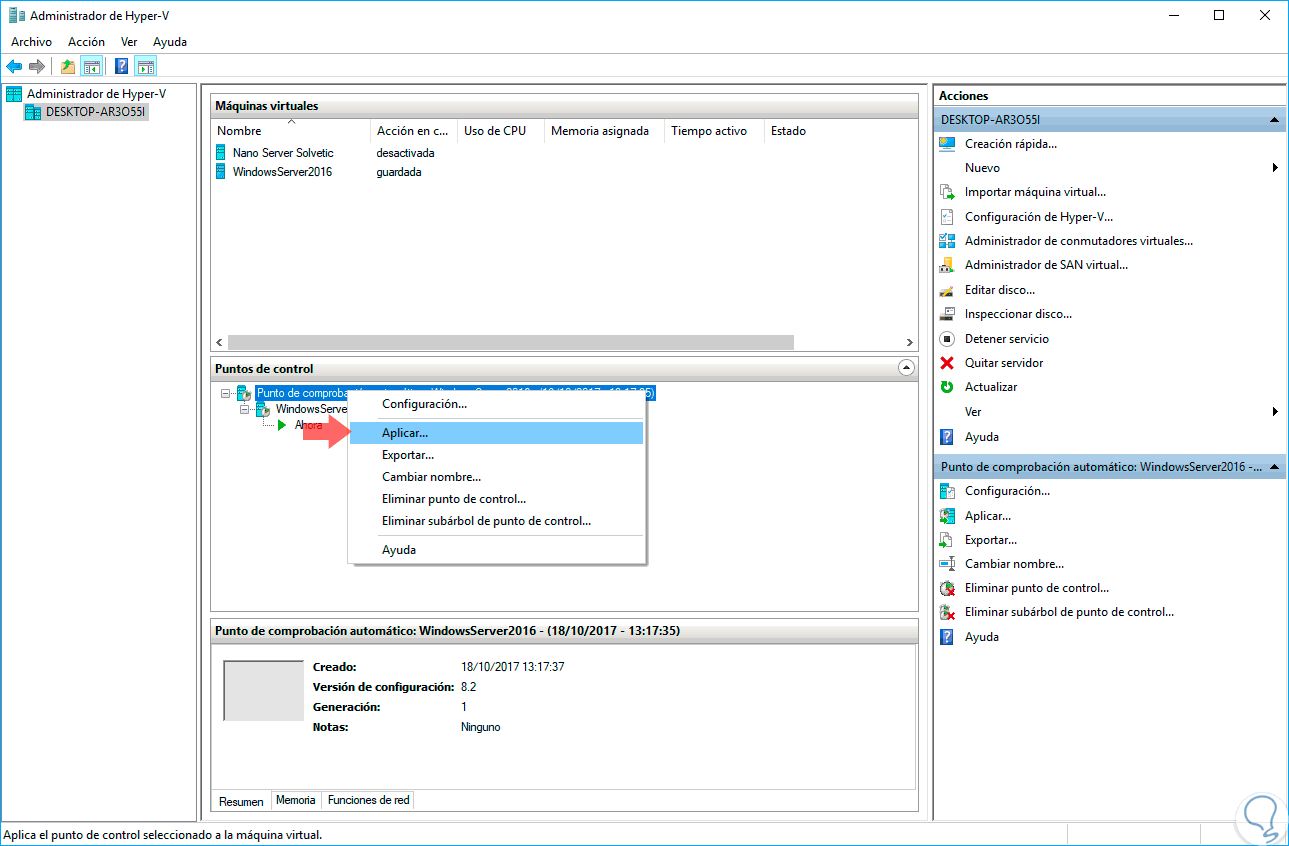Click the Nano Server Solvetic machine icon
The height and width of the screenshot is (846, 1289).
222,153
